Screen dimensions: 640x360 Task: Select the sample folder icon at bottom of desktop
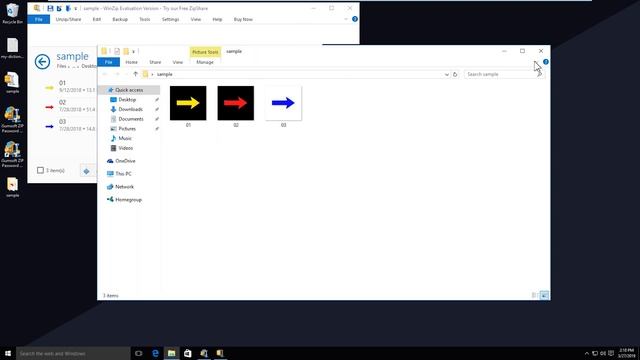(12, 187)
